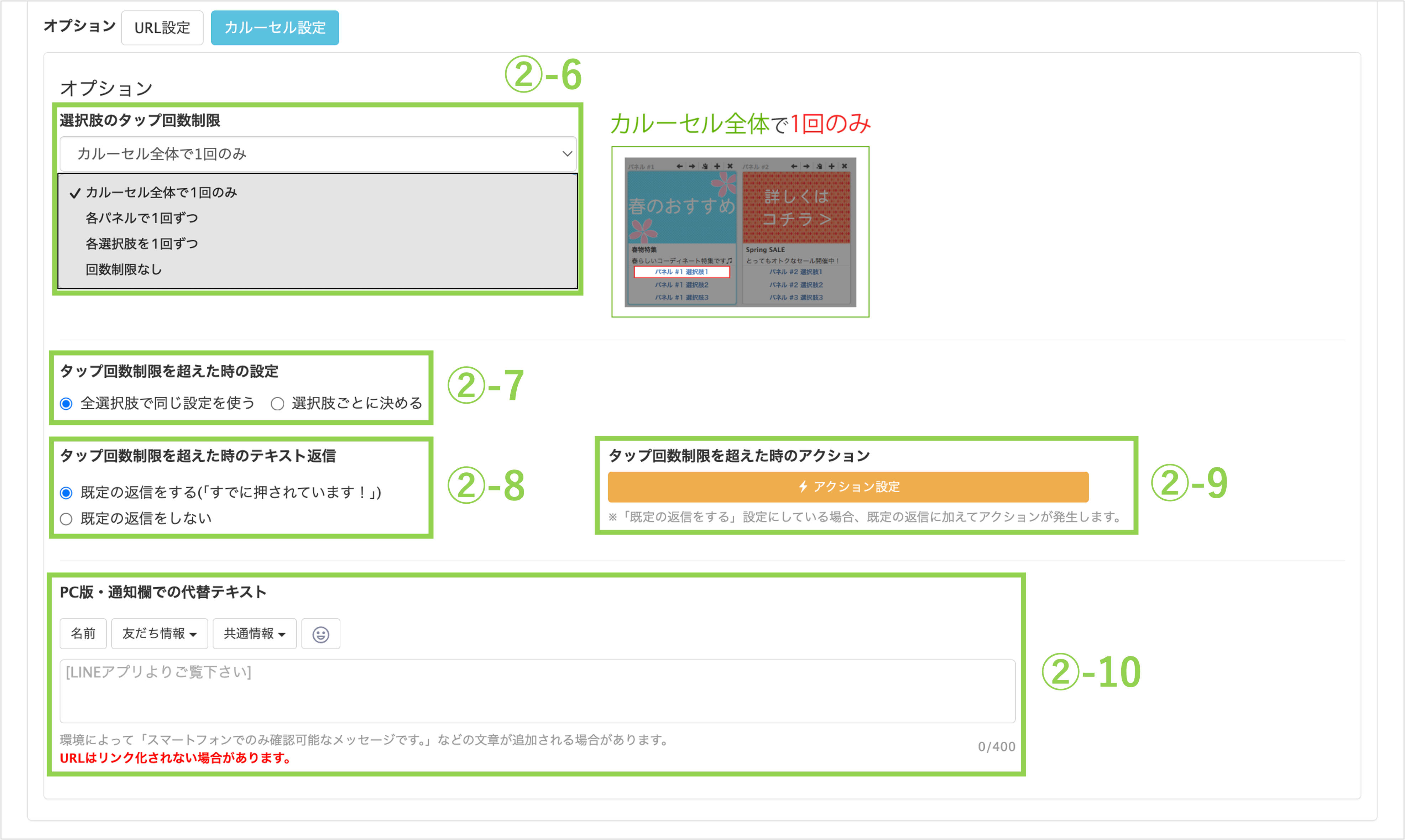
Task: Click Panel #1 right arrow icon
Action: click(692, 167)
